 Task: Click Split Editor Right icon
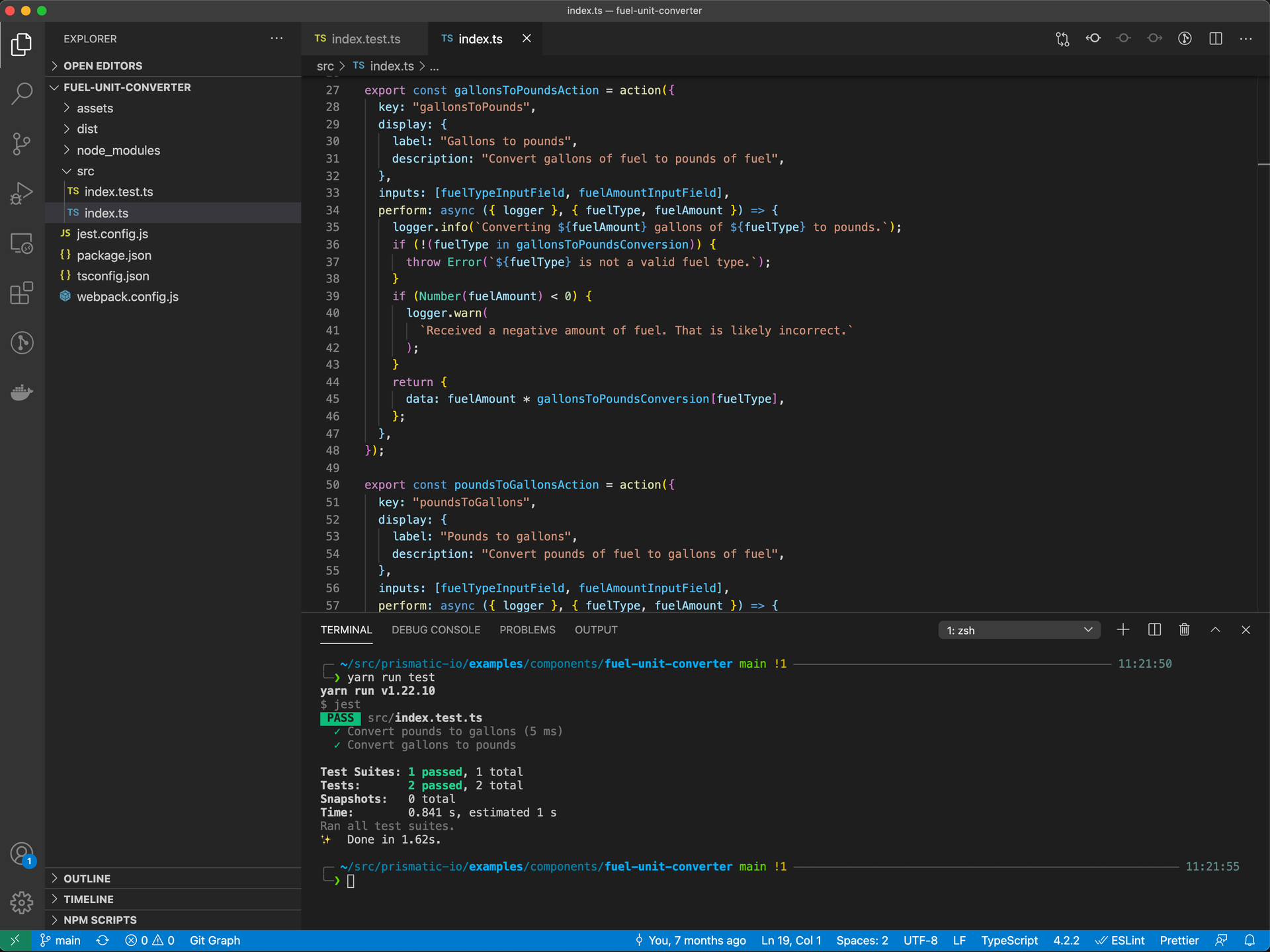tap(1215, 38)
